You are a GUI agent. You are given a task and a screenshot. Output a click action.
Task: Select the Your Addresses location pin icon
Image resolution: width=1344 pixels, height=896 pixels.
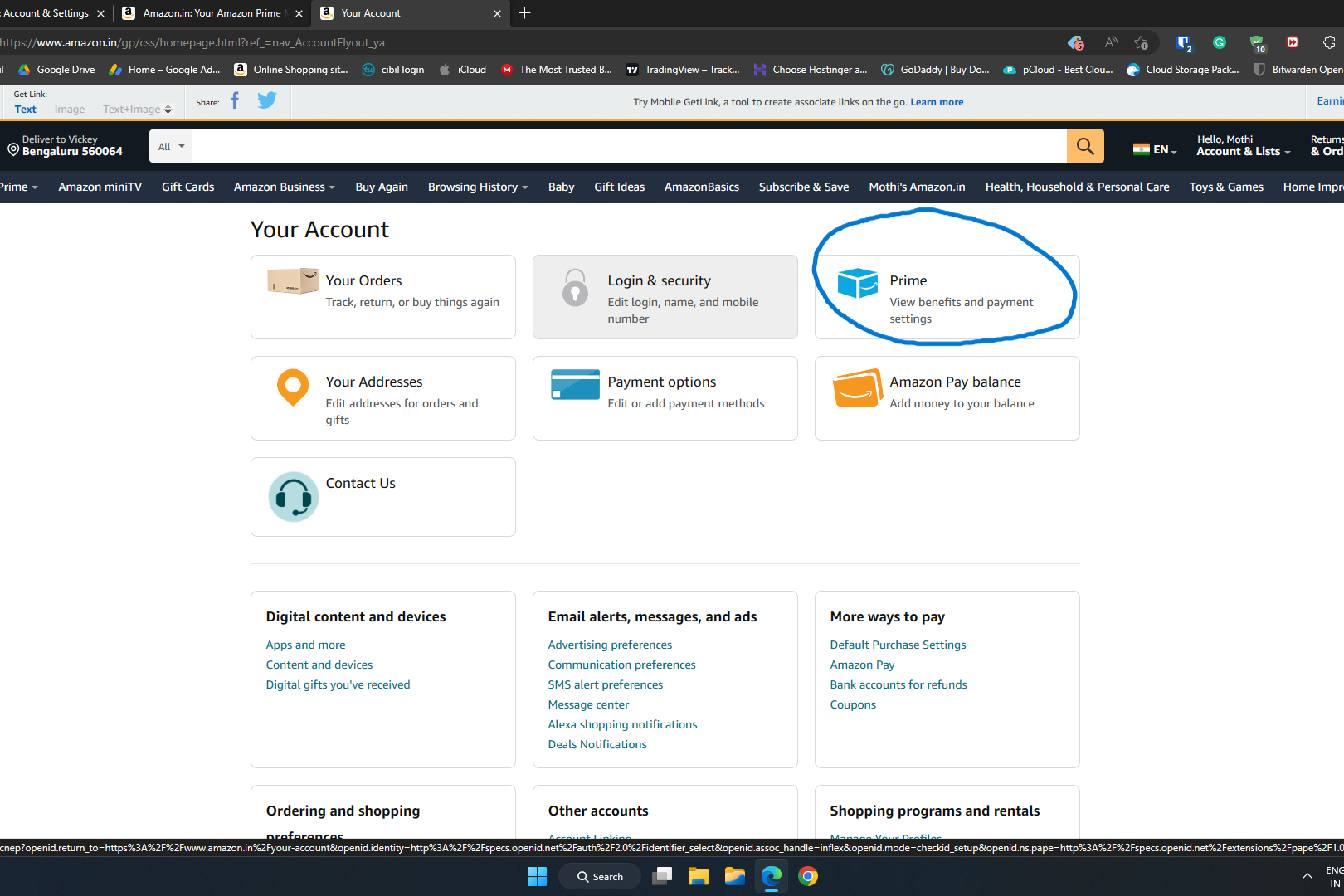pos(293,387)
